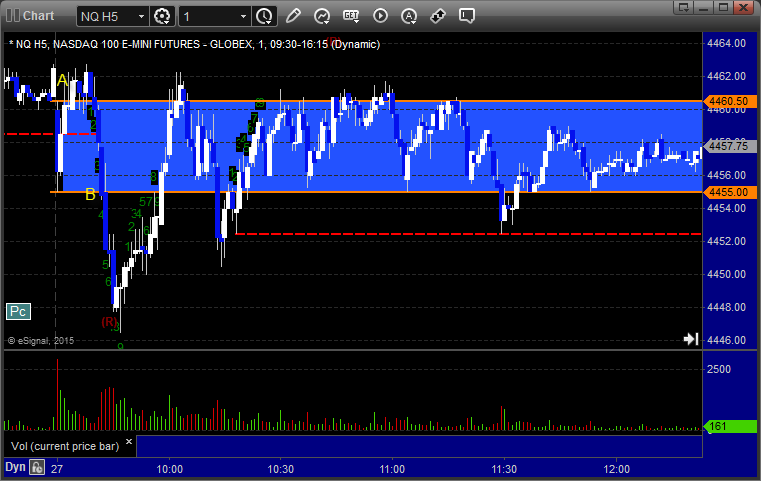Click the 4446.00 price scale label
This screenshot has height=481, width=761.
(x=727, y=340)
